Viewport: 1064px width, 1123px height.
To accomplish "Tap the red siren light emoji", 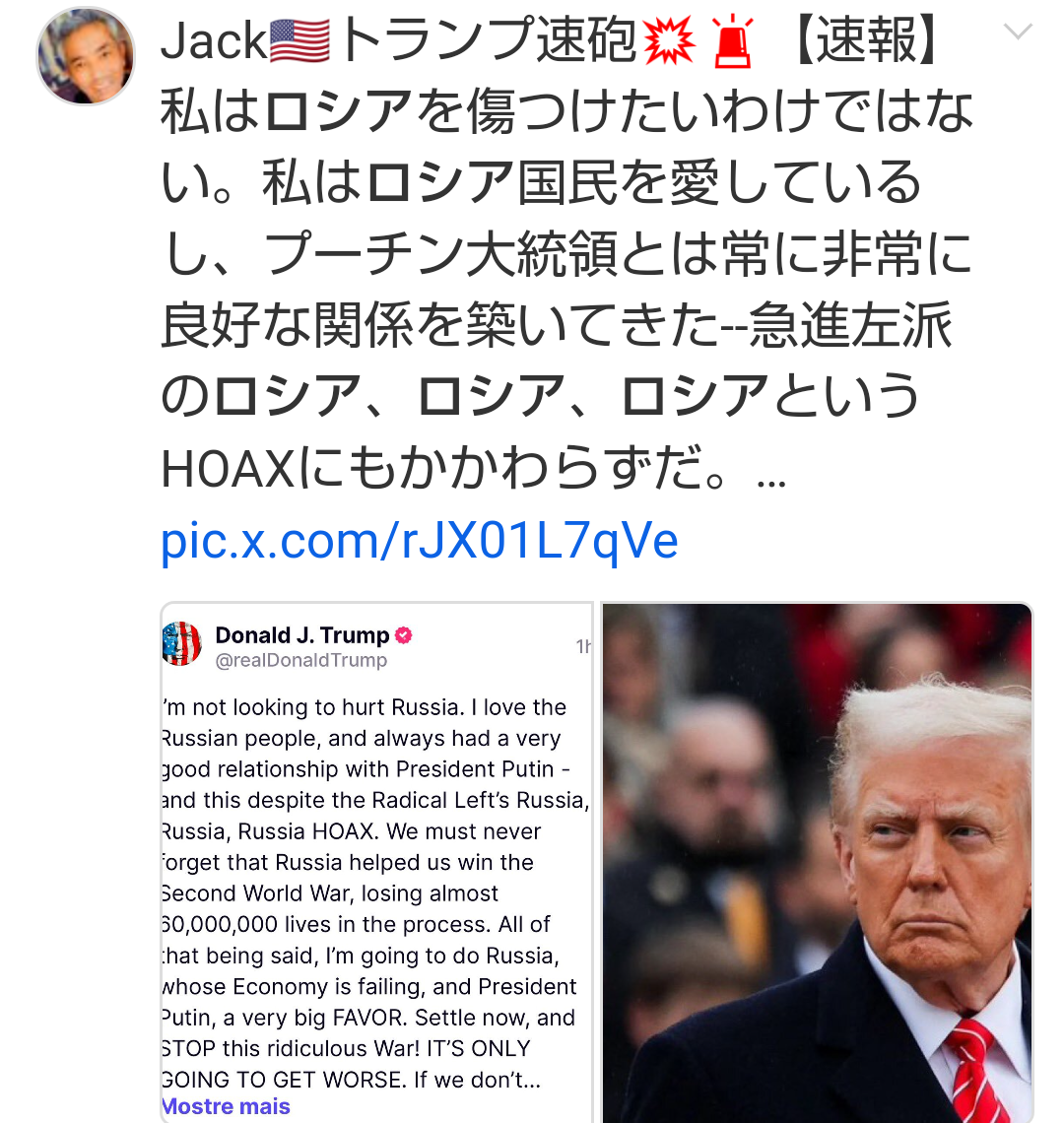I will tap(732, 42).
